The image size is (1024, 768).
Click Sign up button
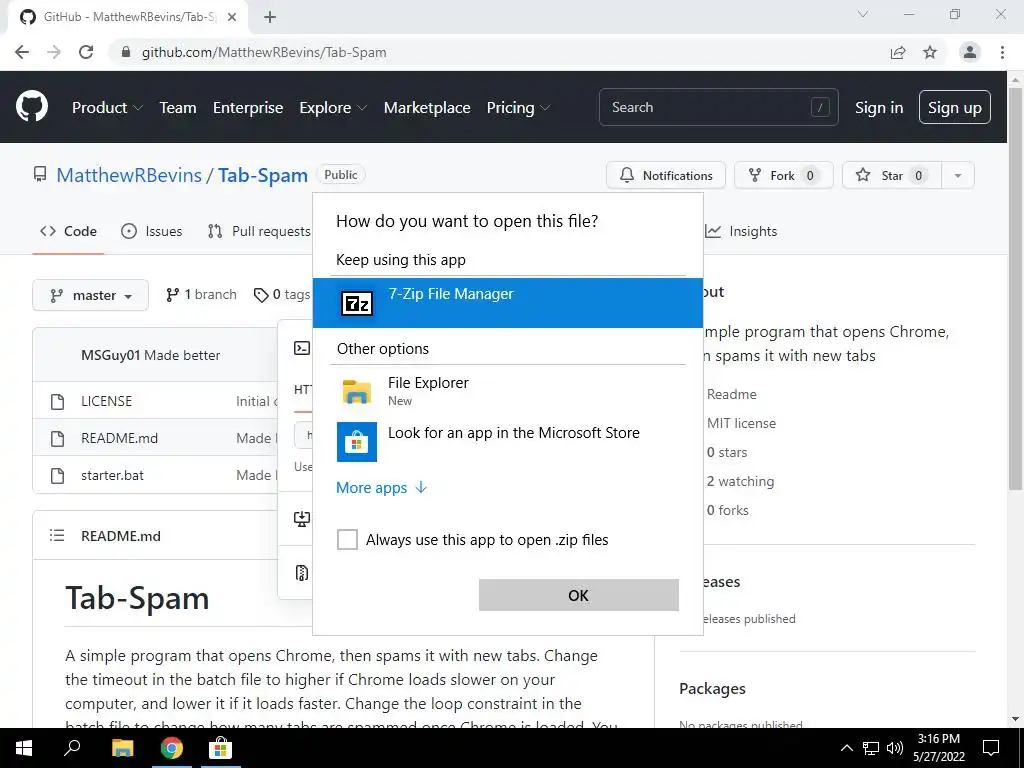(954, 107)
